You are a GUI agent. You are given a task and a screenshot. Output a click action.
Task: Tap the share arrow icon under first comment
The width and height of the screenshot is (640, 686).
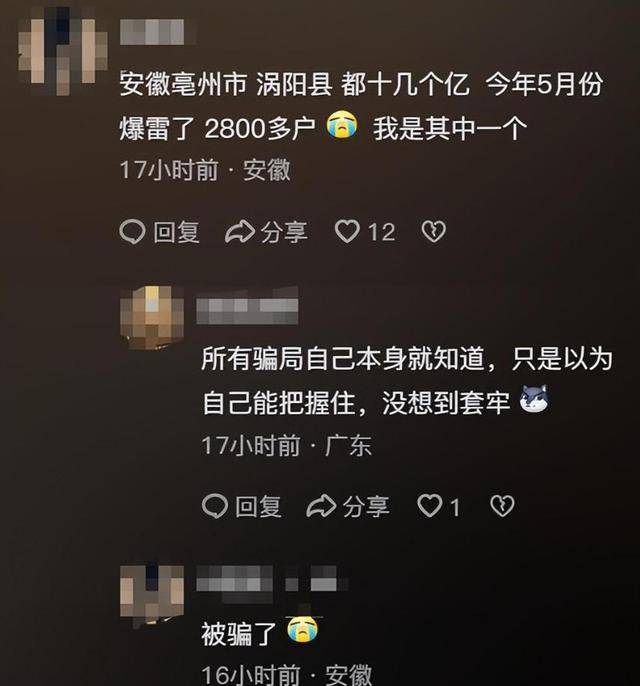(240, 231)
